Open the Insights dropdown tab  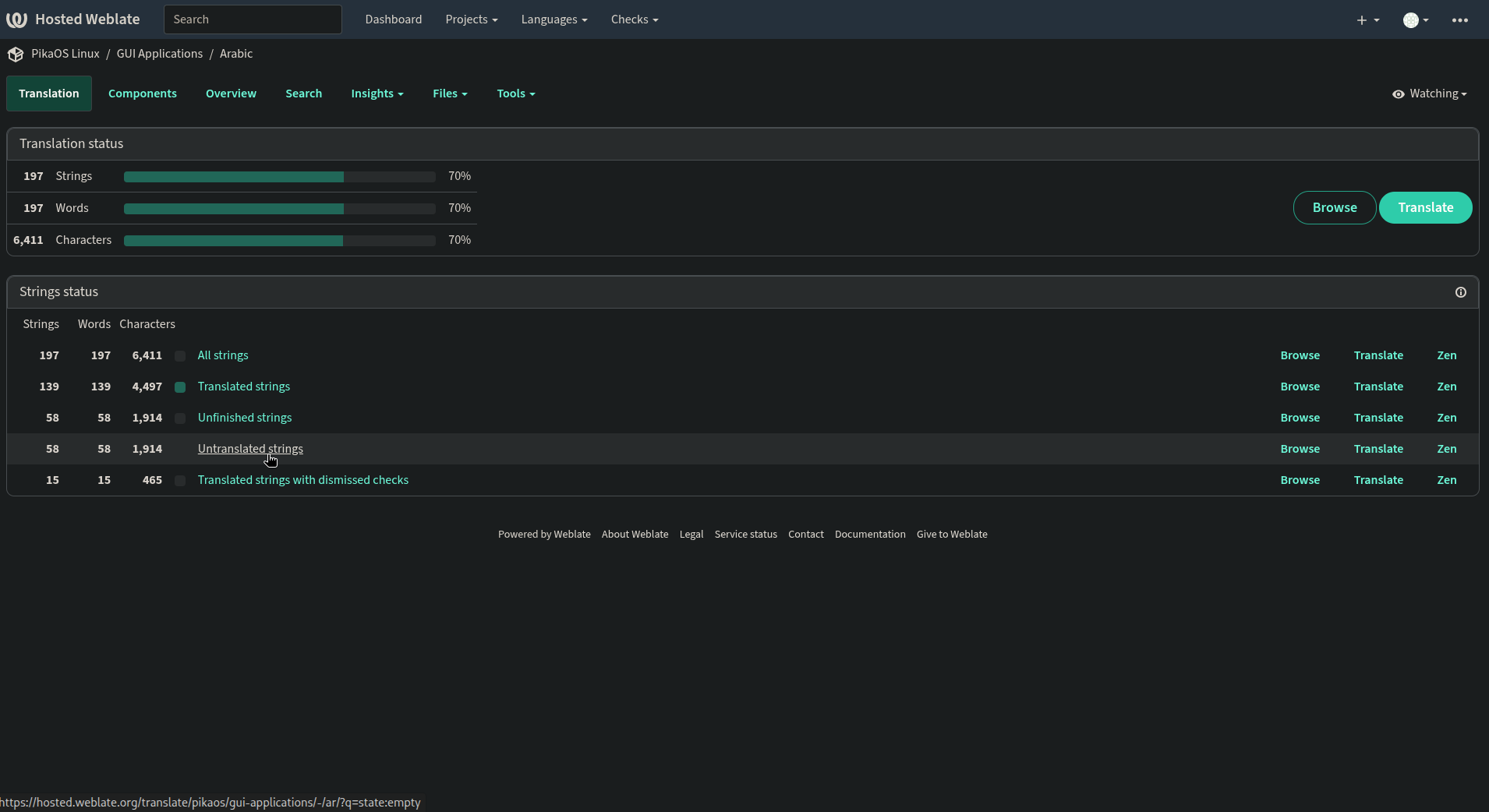coord(377,94)
